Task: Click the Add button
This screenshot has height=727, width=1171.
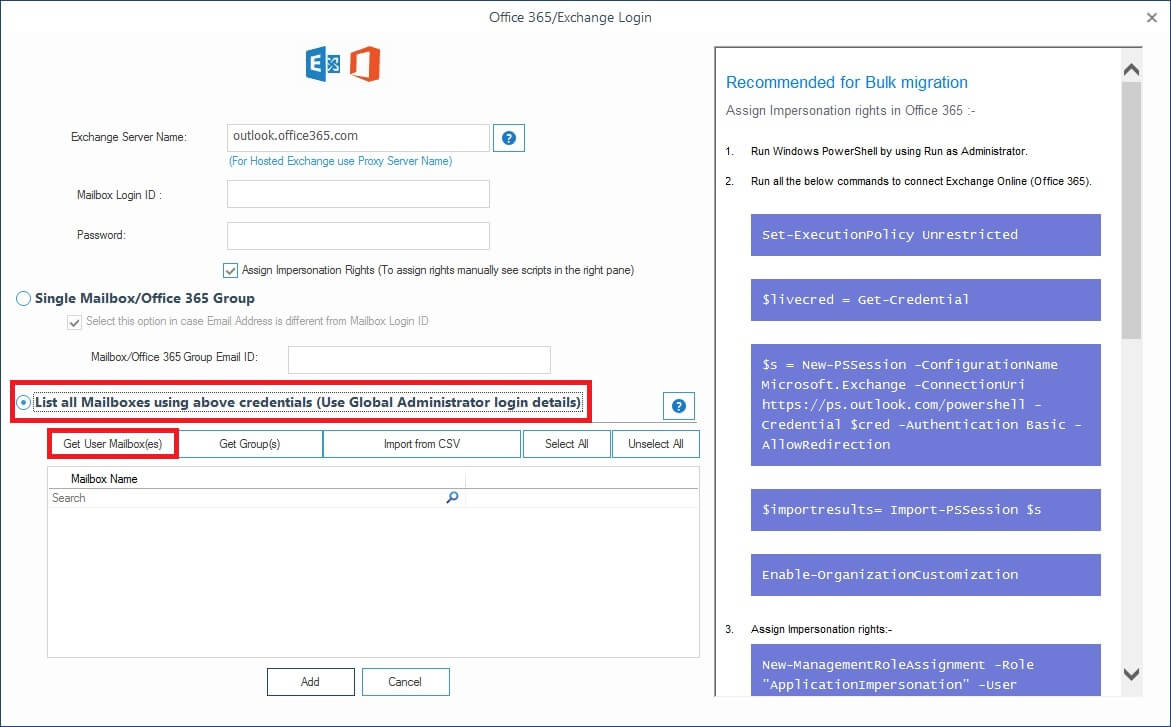Action: [311, 681]
